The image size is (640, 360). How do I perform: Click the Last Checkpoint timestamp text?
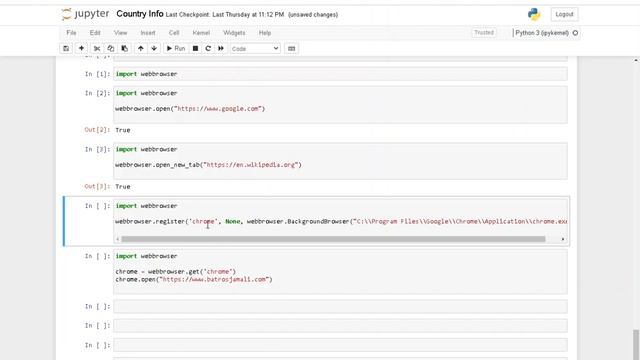225,15
